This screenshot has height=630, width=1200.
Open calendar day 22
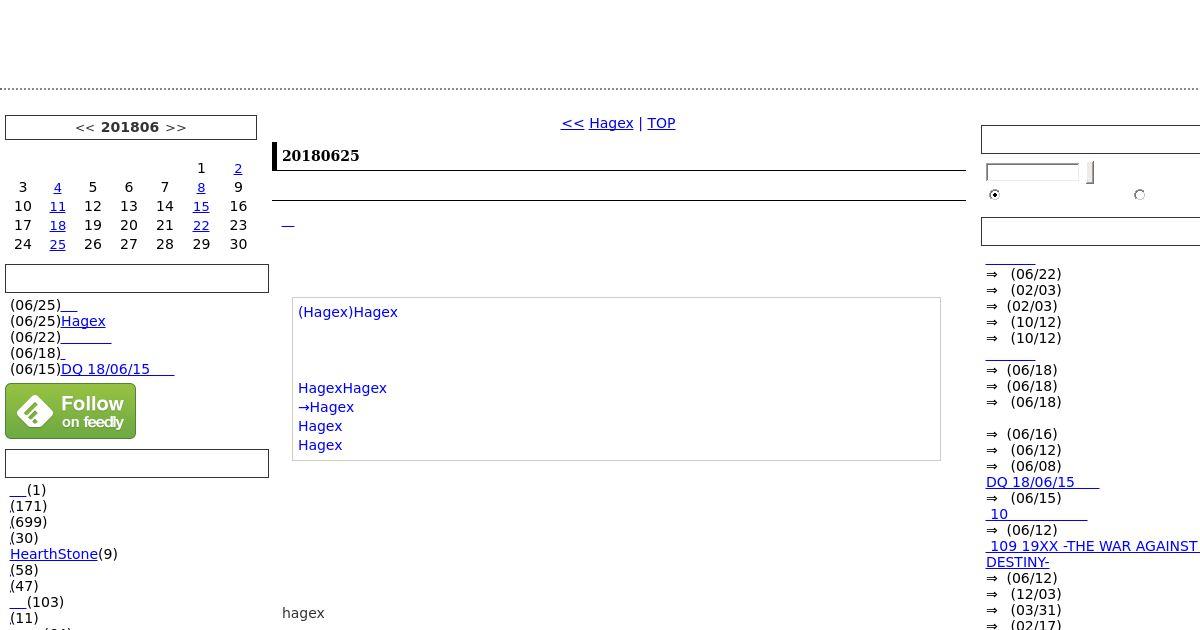(201, 225)
